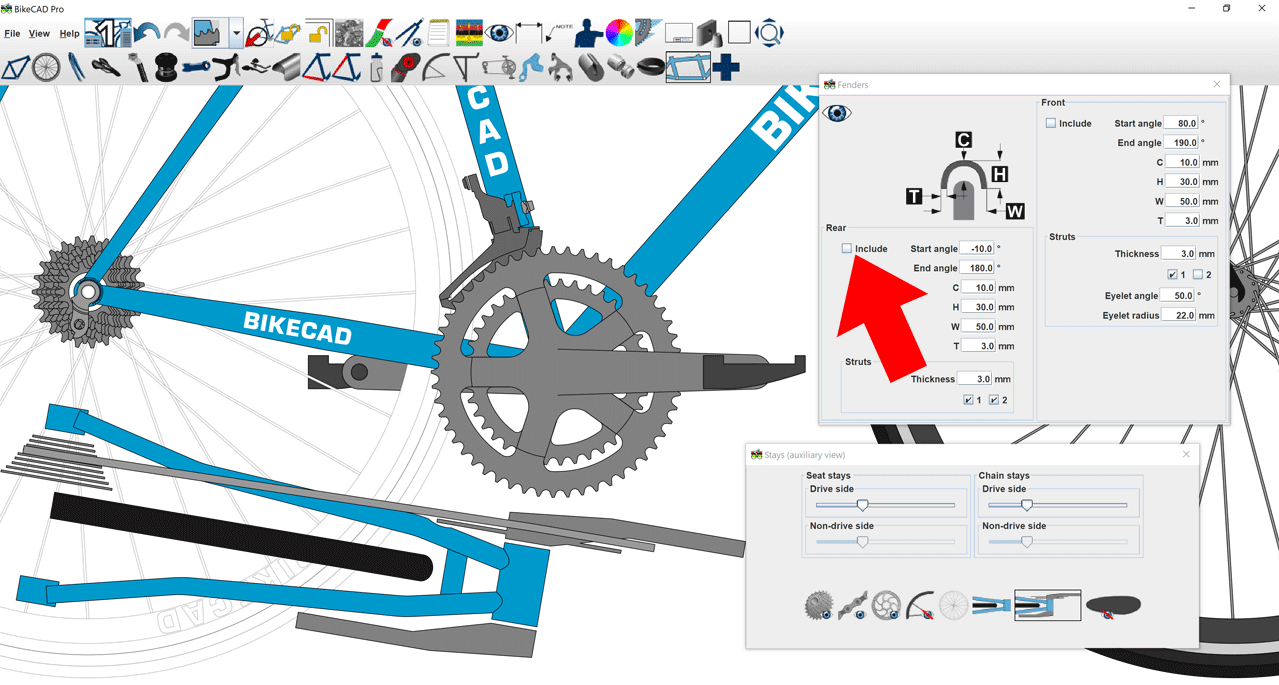Screen dimensions: 1279x685
Task: Open the saddle icon
Action: coord(106,67)
